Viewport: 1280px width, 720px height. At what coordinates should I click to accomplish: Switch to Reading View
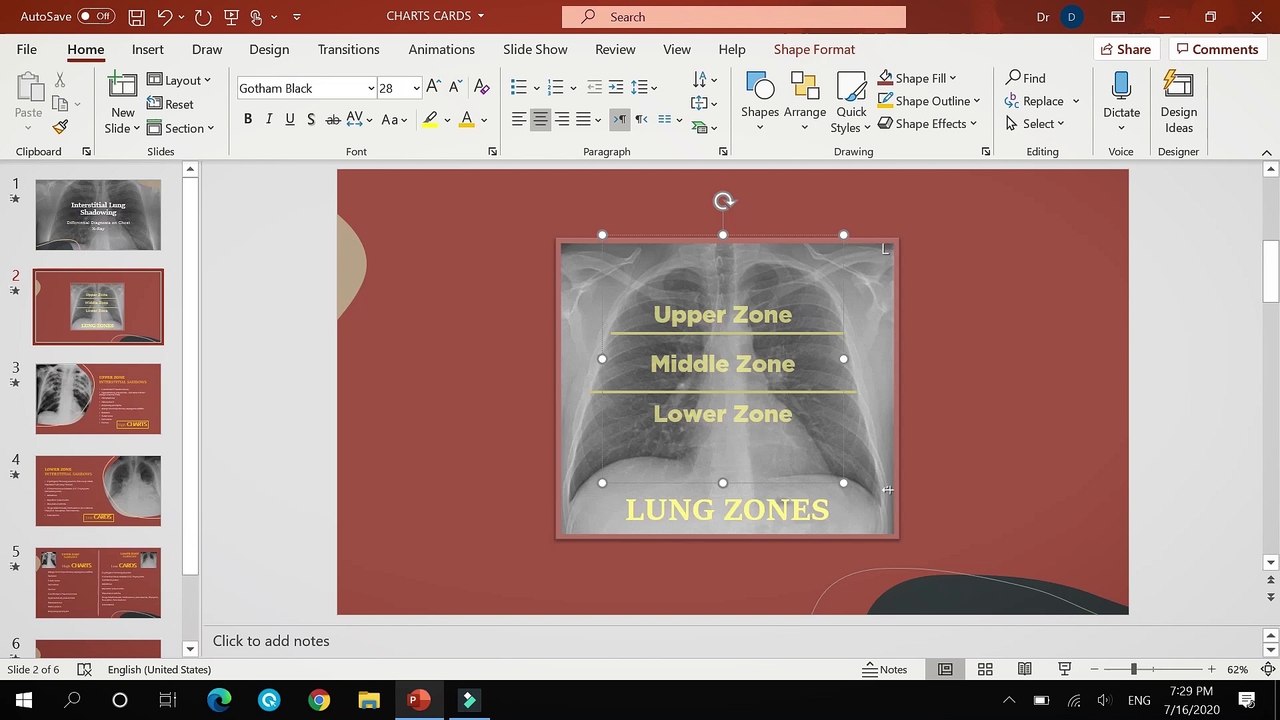[x=1025, y=670]
